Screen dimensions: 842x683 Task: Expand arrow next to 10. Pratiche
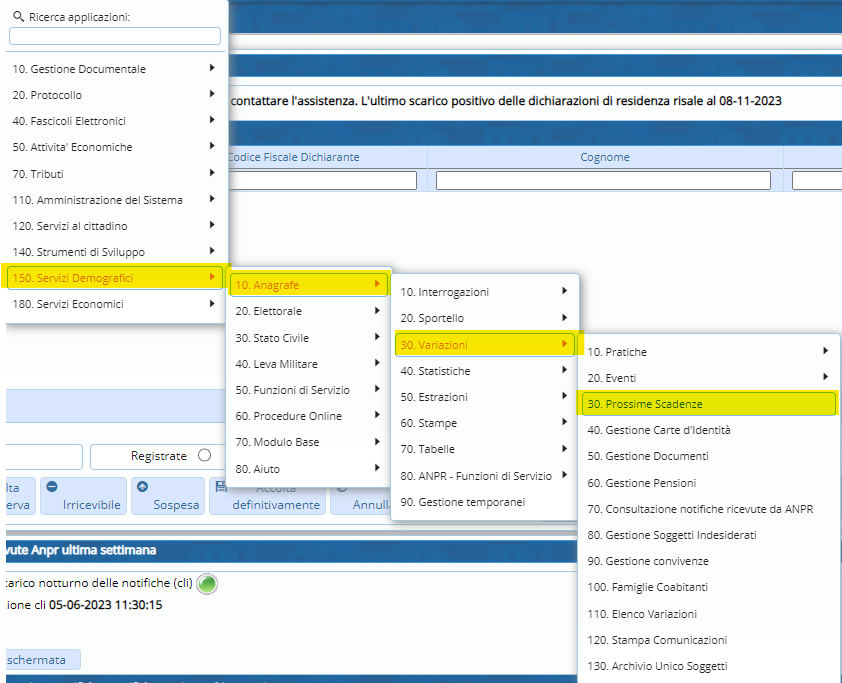pyautogui.click(x=825, y=351)
